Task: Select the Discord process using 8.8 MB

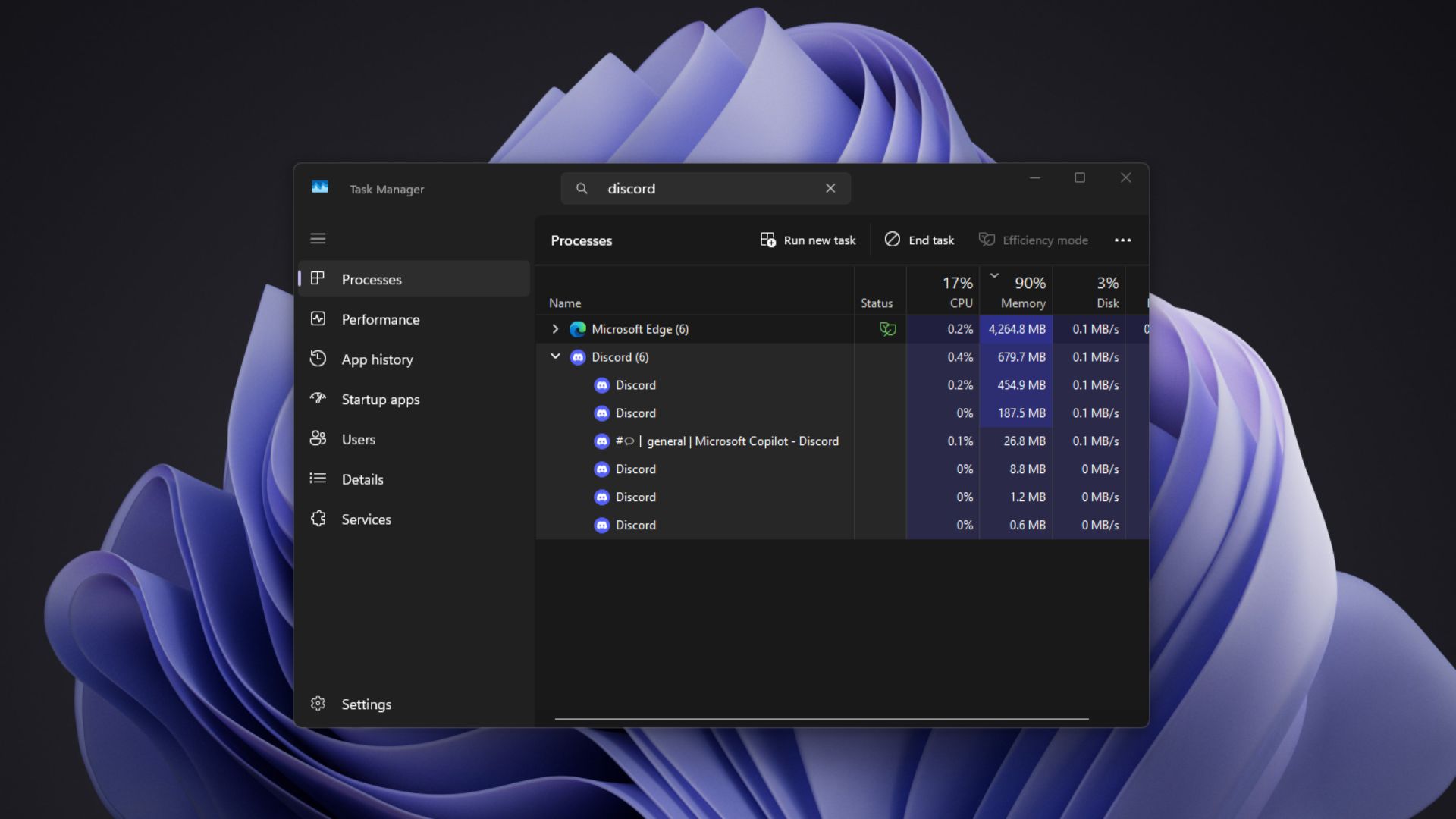Action: tap(842, 469)
